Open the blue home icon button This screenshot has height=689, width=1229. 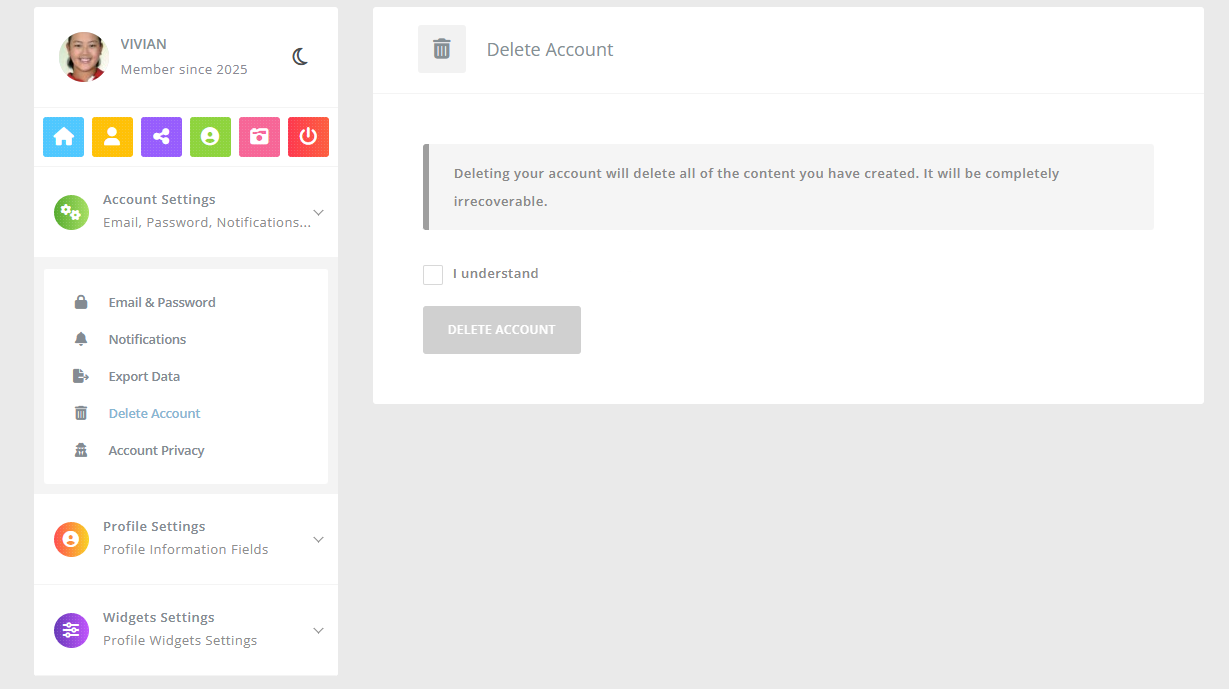tap(63, 137)
